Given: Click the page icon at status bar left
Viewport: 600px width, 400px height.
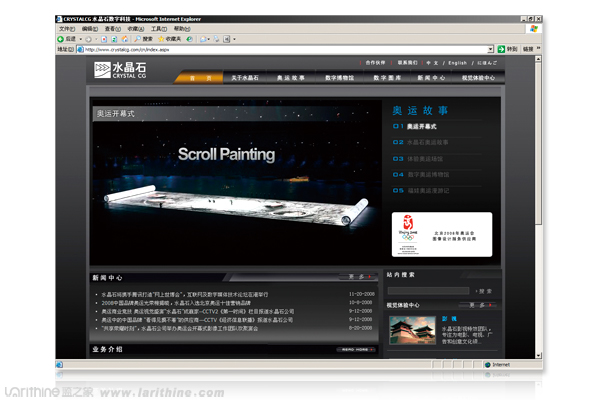Looking at the screenshot, I should point(59,365).
